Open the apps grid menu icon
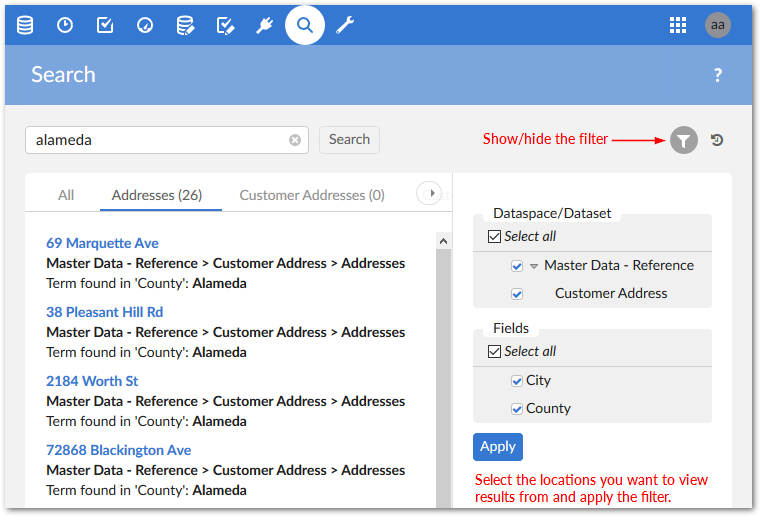The width and height of the screenshot is (761, 517). (678, 25)
